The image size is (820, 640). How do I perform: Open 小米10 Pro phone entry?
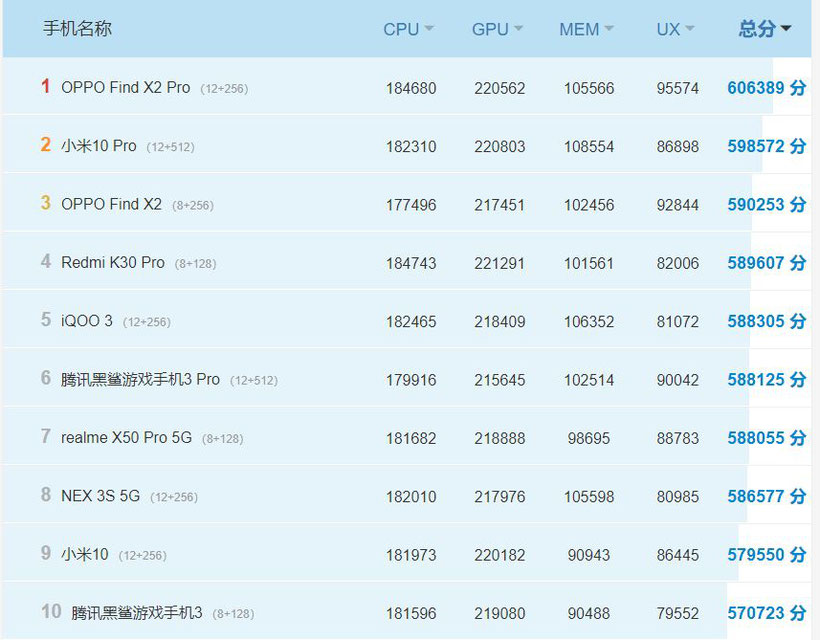(99, 146)
